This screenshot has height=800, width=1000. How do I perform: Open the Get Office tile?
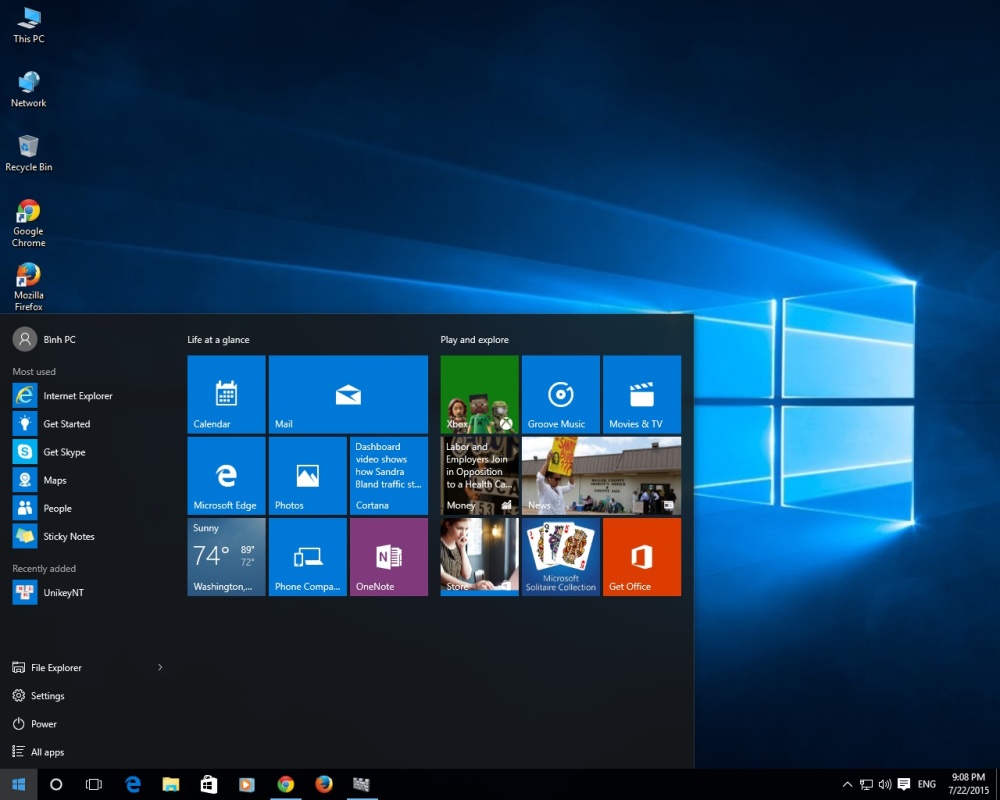pos(641,557)
